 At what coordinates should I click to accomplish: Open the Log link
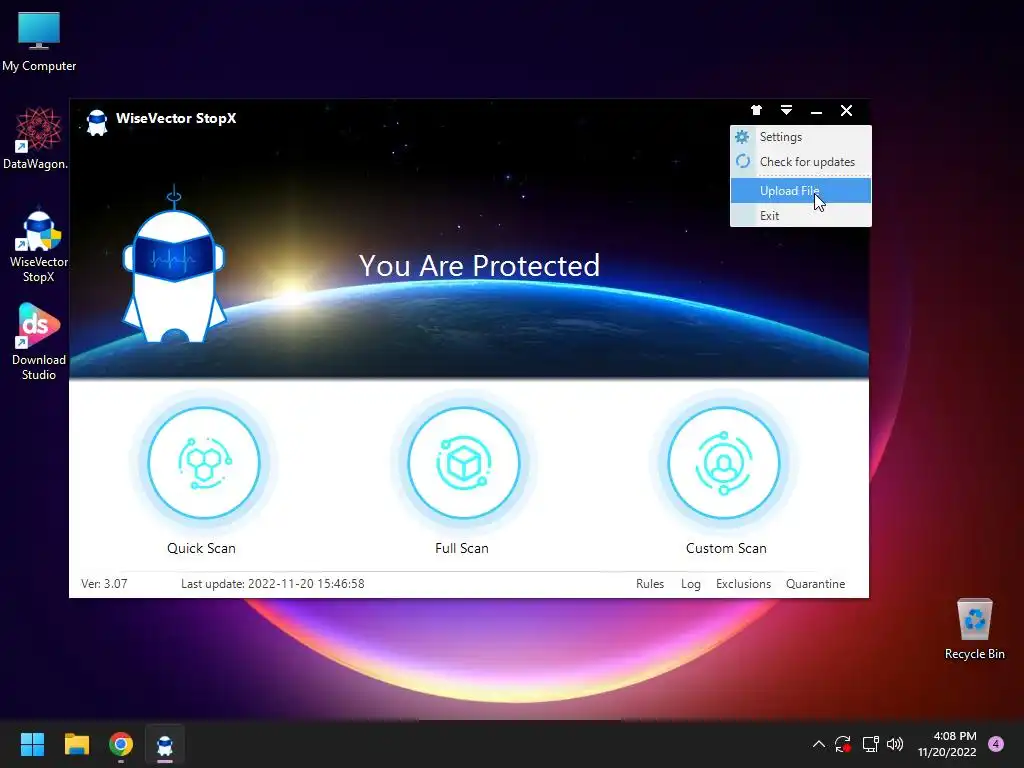coord(690,584)
